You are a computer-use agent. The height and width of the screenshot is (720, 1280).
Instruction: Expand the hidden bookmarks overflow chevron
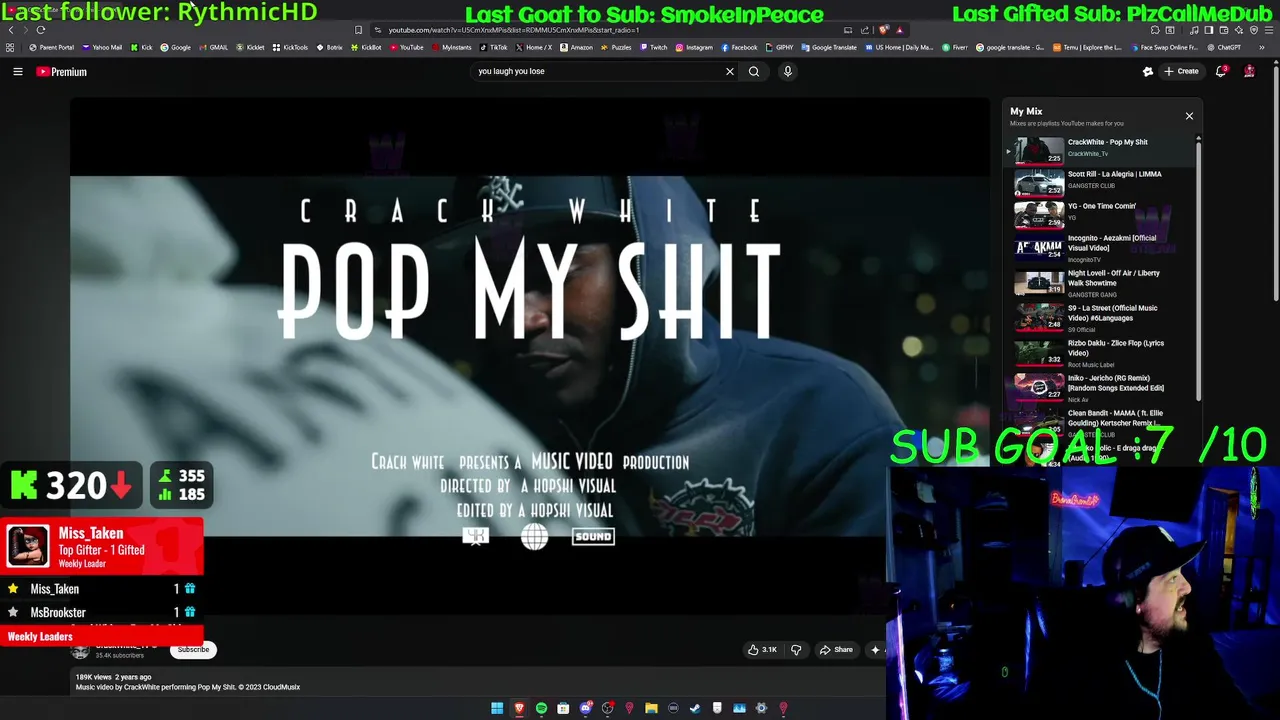[1262, 47]
